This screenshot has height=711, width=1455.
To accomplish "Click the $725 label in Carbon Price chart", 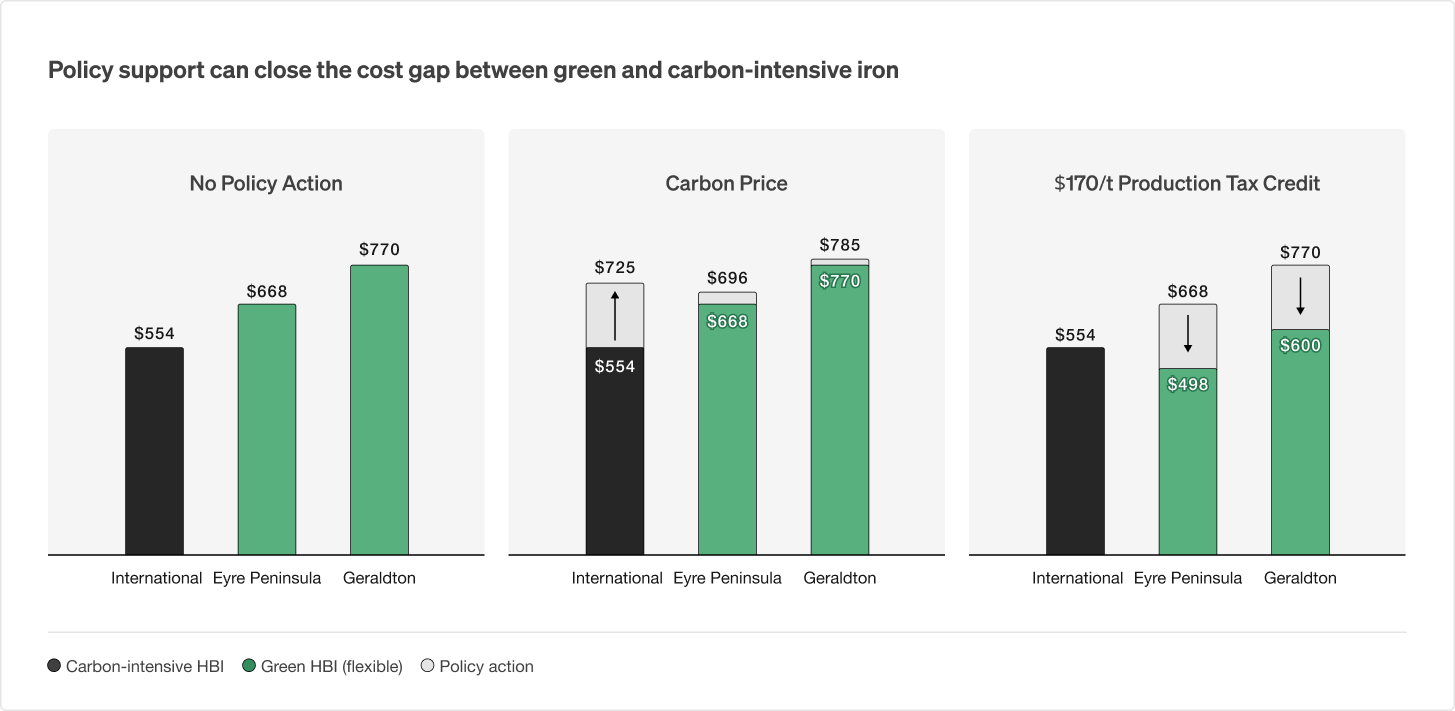I will (x=615, y=268).
